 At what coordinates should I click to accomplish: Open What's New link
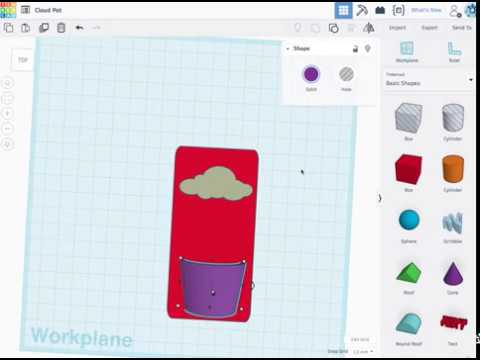[x=426, y=10]
